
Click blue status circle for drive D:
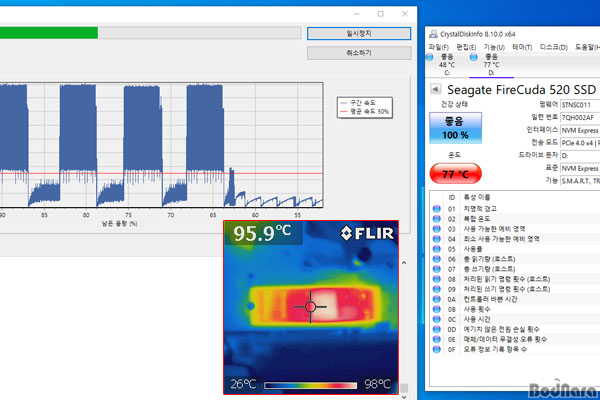pos(474,57)
